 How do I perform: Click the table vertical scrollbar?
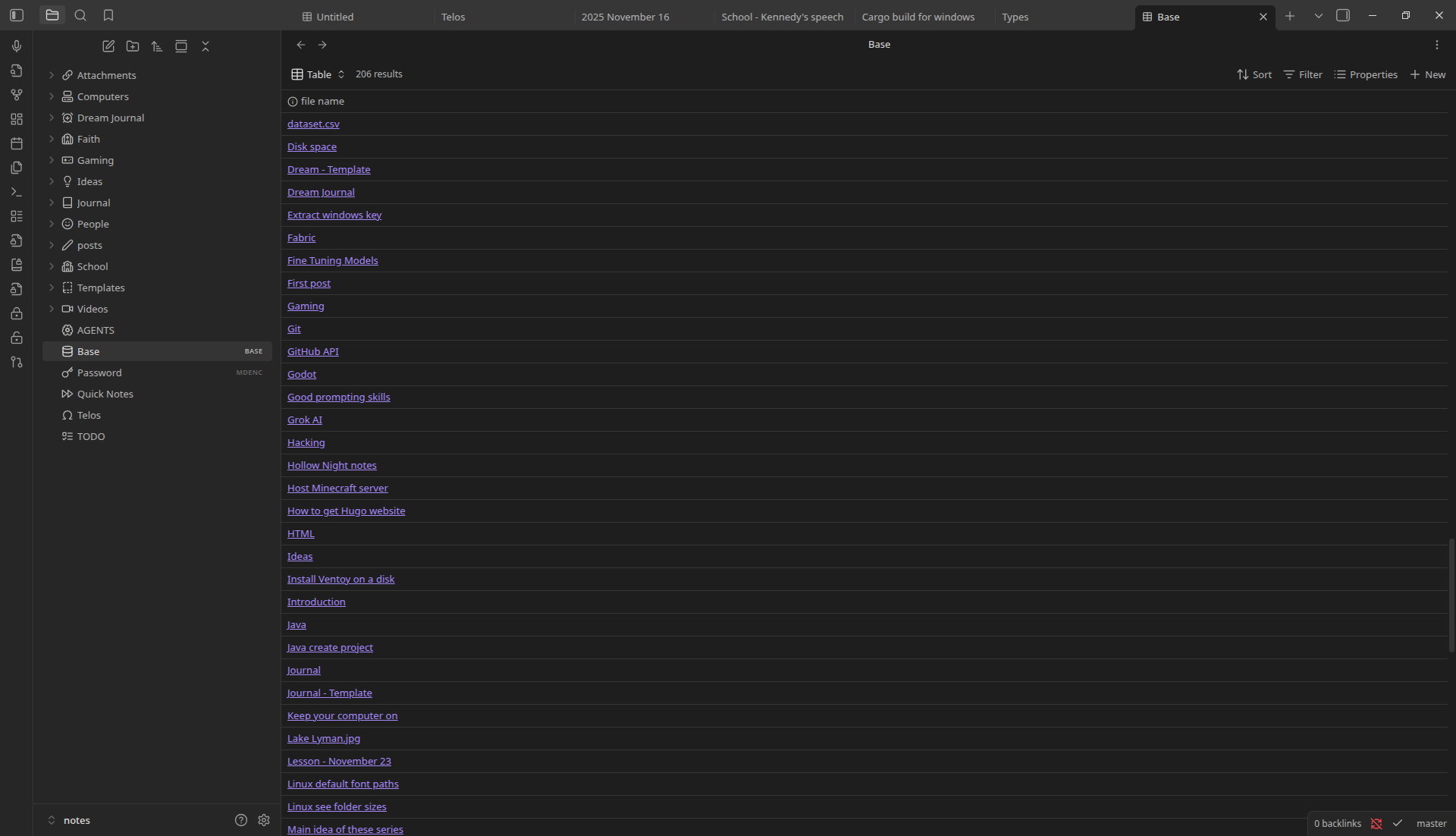(1451, 596)
